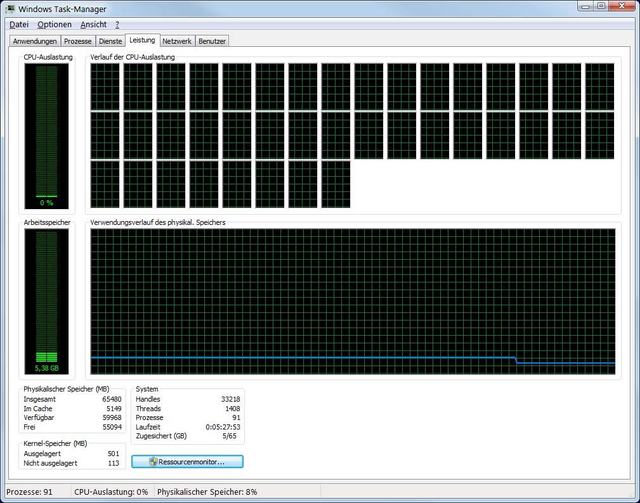Viewport: 640px width, 503px height.
Task: Select the first CPU history graph in top row
Action: pos(105,86)
